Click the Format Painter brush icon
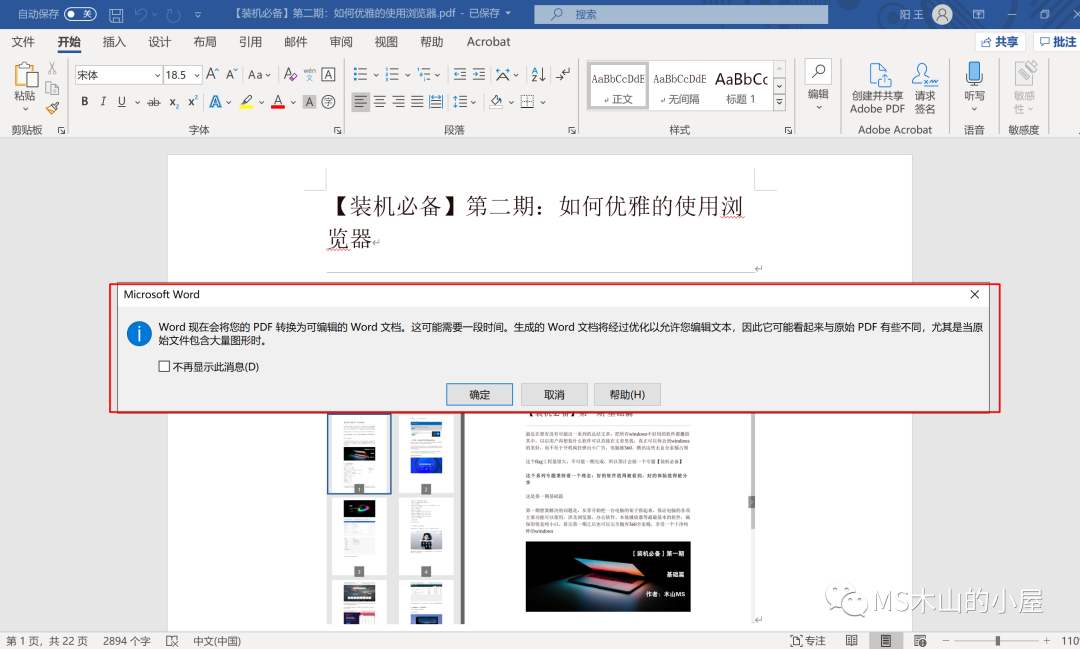 pos(52,107)
